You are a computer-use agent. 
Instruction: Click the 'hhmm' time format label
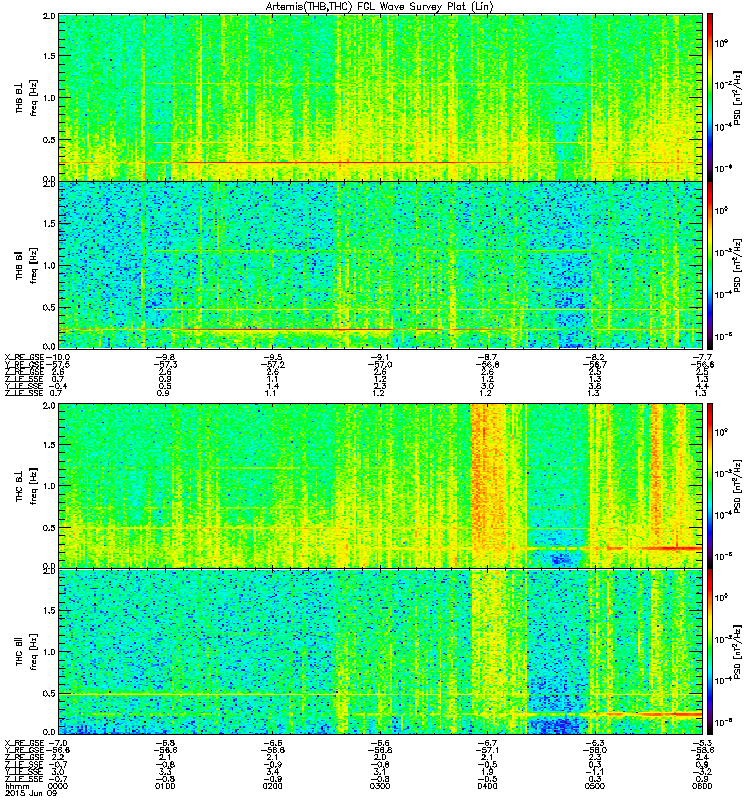click(x=17, y=787)
